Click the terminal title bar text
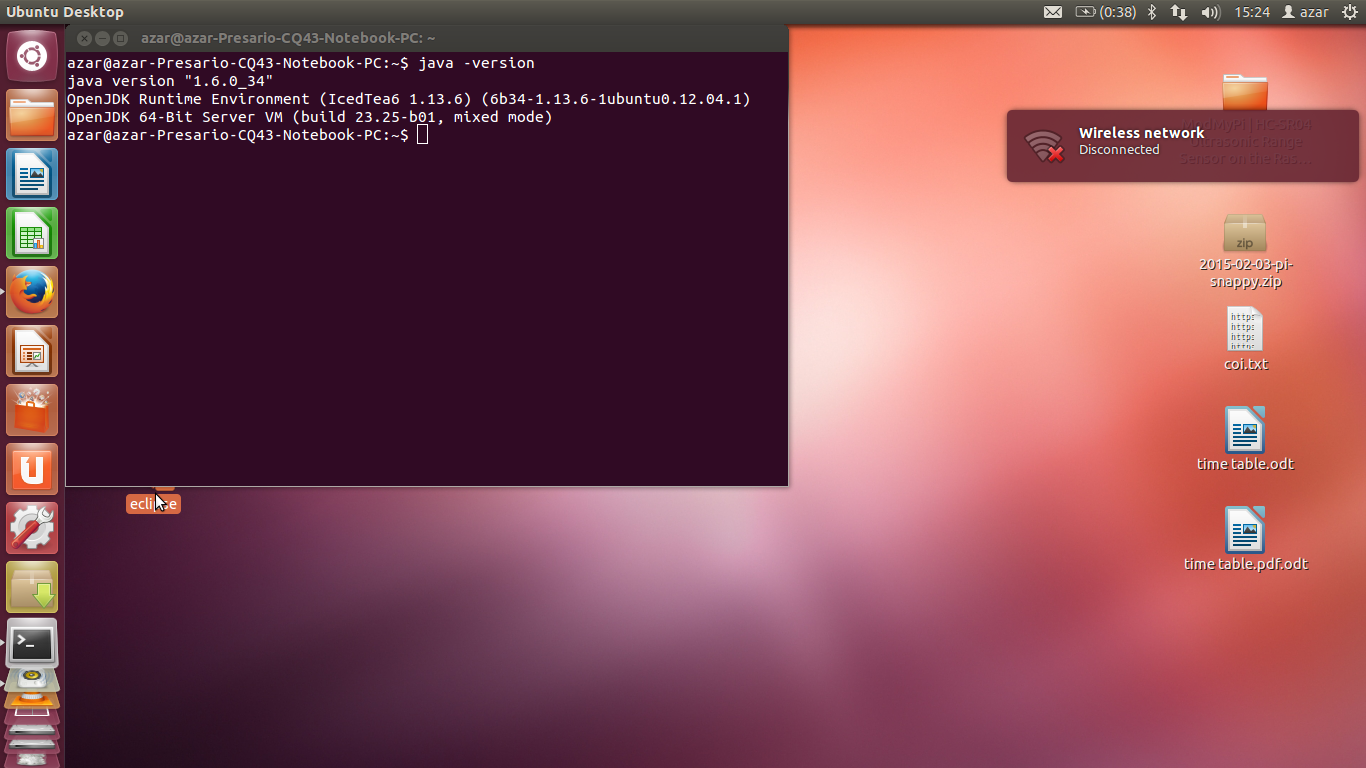1366x768 pixels. pyautogui.click(x=288, y=38)
